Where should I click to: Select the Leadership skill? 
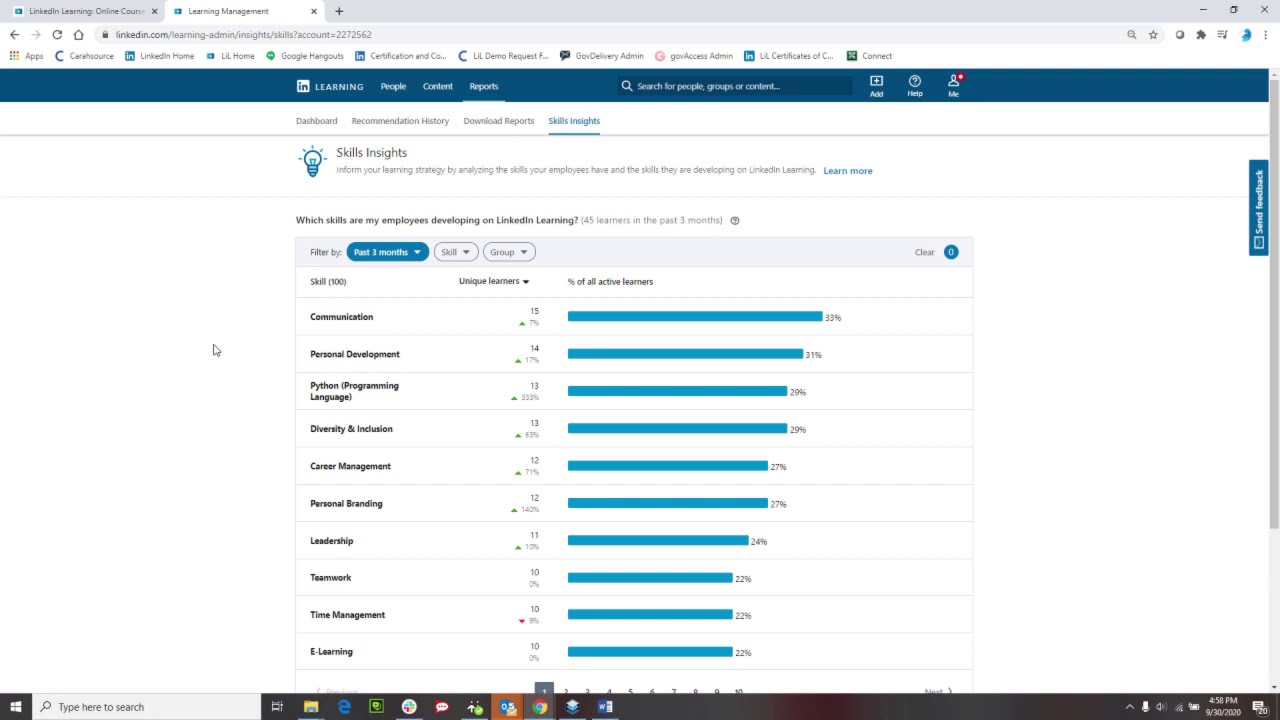click(331, 541)
